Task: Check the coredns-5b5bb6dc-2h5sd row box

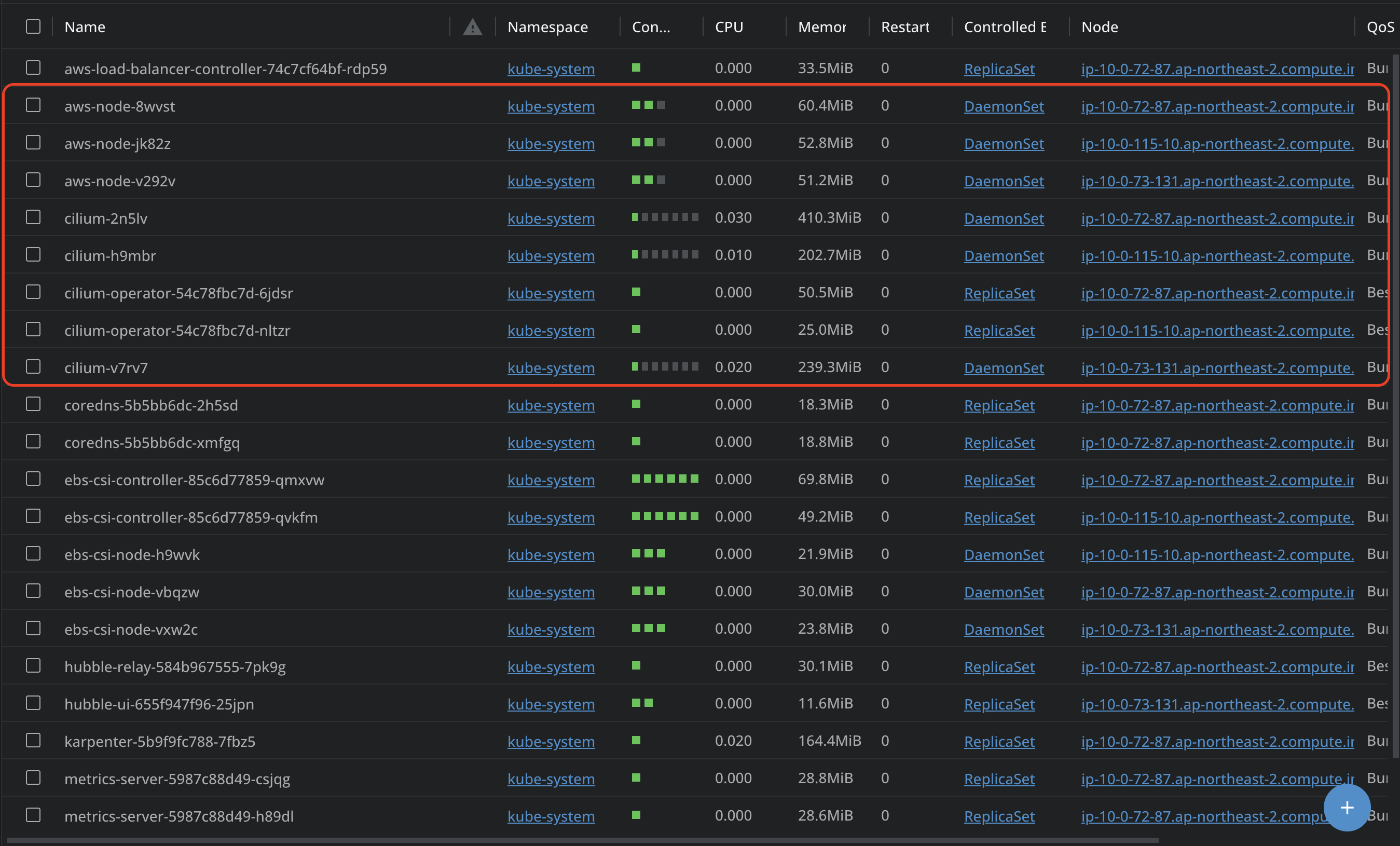Action: point(33,404)
